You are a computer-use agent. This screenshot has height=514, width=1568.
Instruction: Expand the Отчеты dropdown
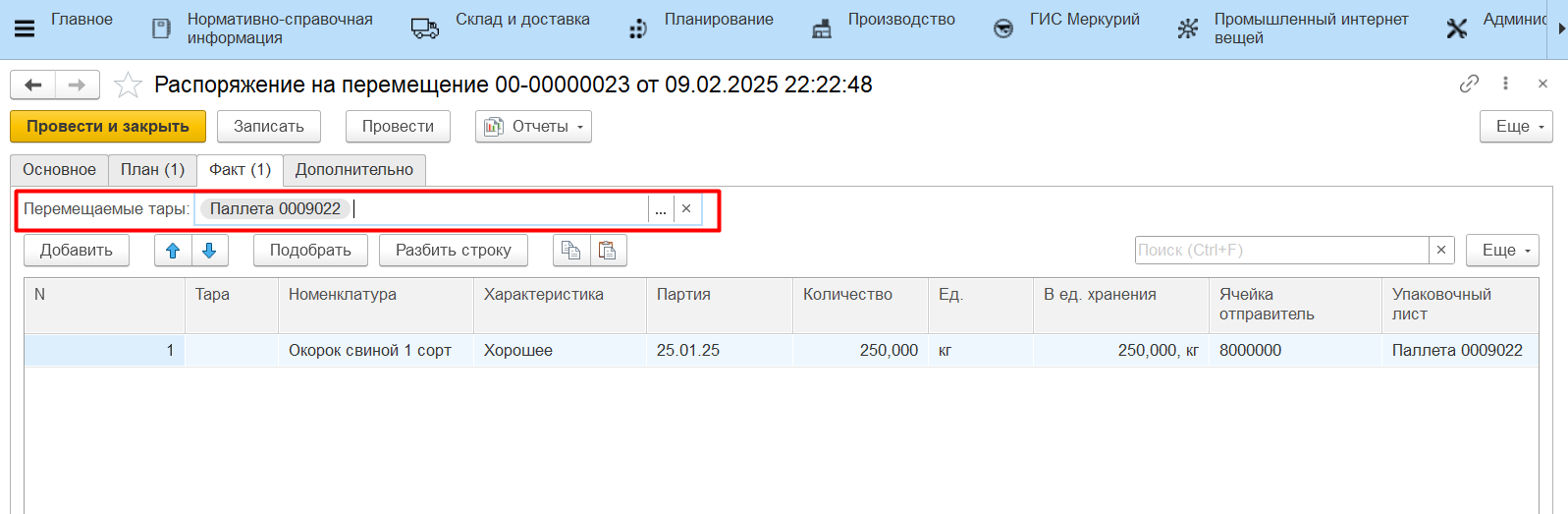tap(533, 127)
